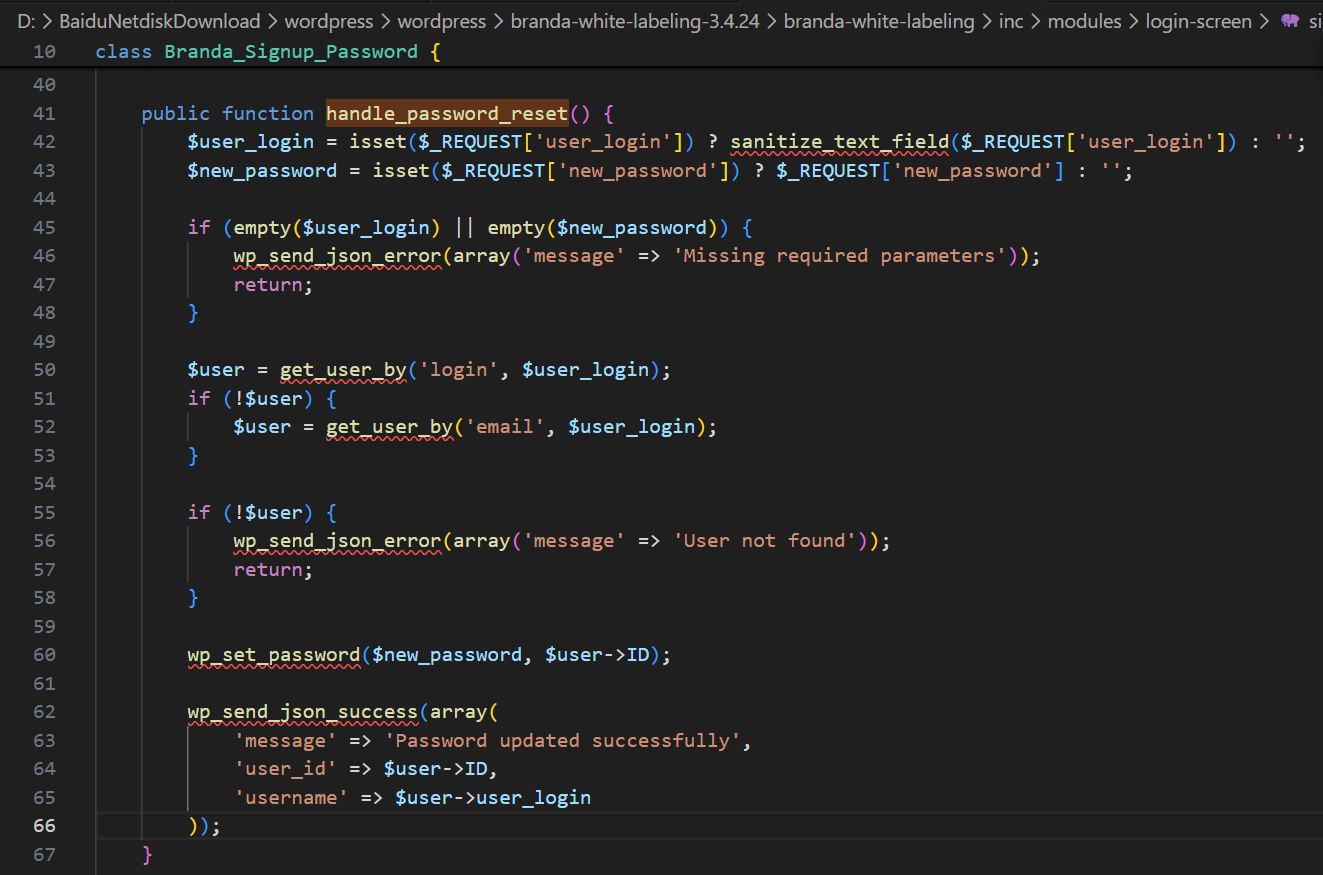Screen dimensions: 1323x875
Task: Click the sanitize_text_field function call
Action: pyautogui.click(x=839, y=142)
